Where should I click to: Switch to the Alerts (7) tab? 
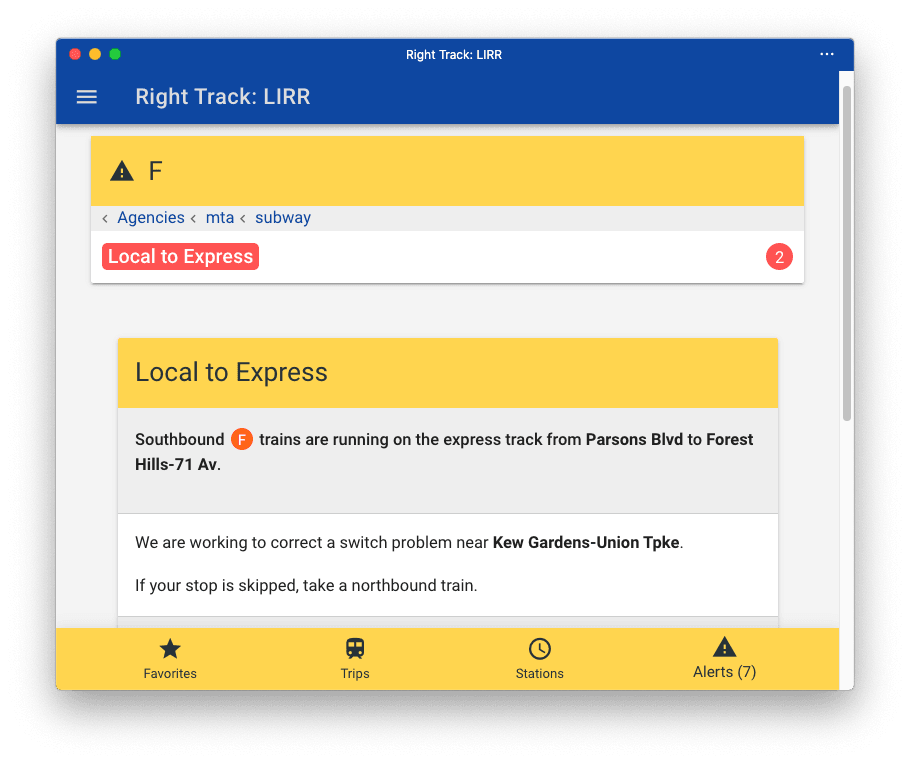click(x=724, y=658)
